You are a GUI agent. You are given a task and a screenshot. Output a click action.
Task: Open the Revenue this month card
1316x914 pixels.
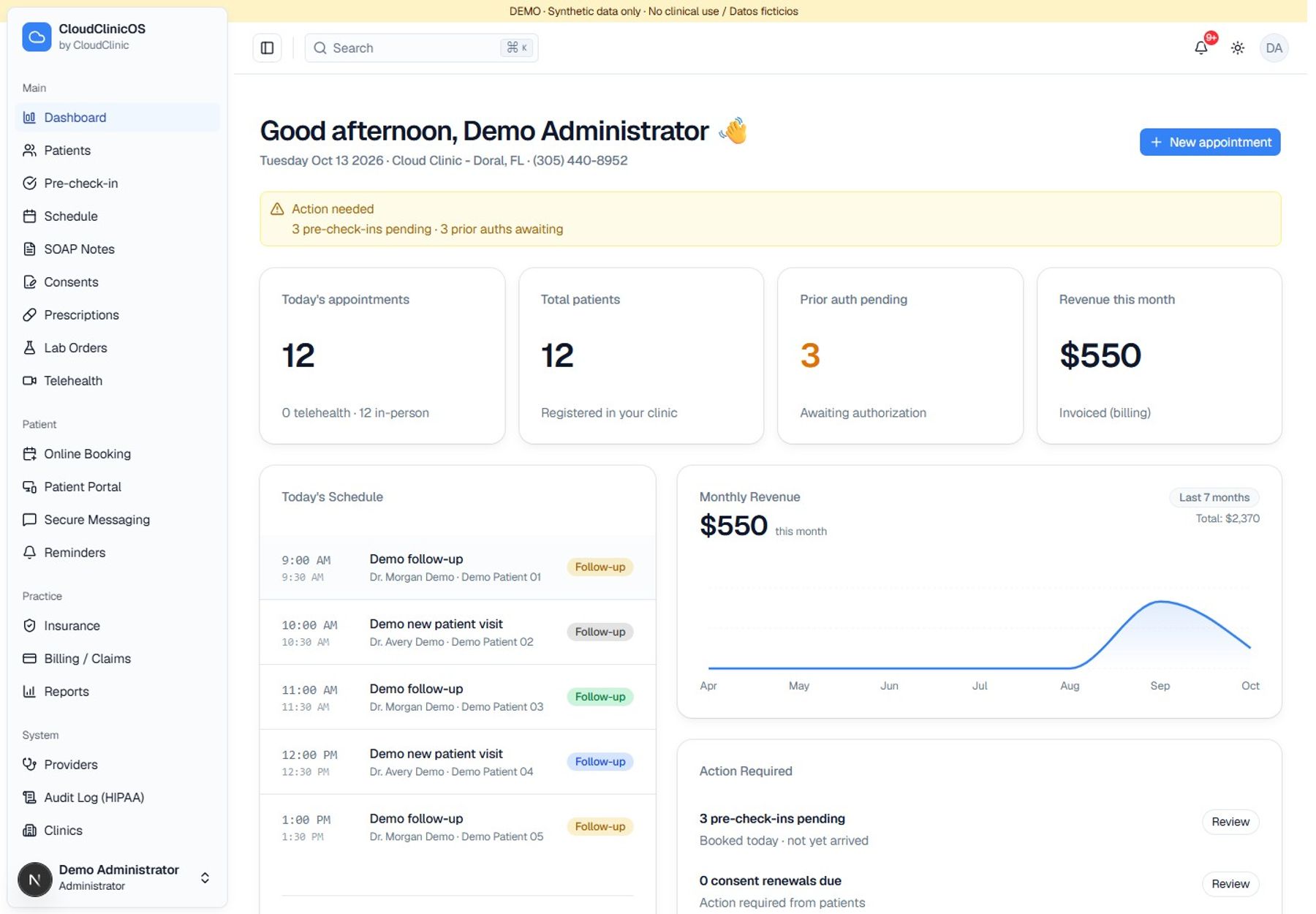[1159, 355]
